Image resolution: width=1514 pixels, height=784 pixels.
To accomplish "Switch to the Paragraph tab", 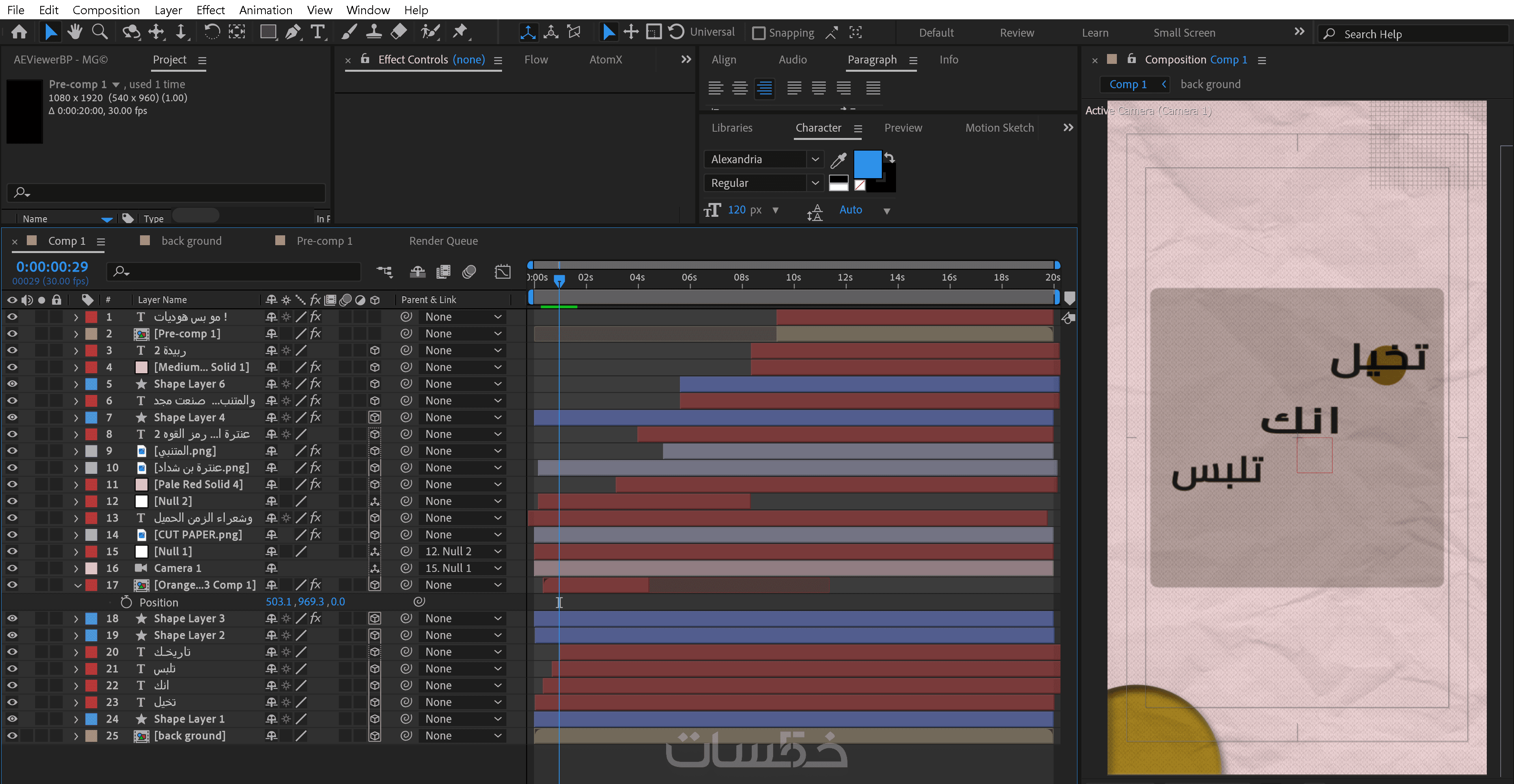I will (x=872, y=59).
